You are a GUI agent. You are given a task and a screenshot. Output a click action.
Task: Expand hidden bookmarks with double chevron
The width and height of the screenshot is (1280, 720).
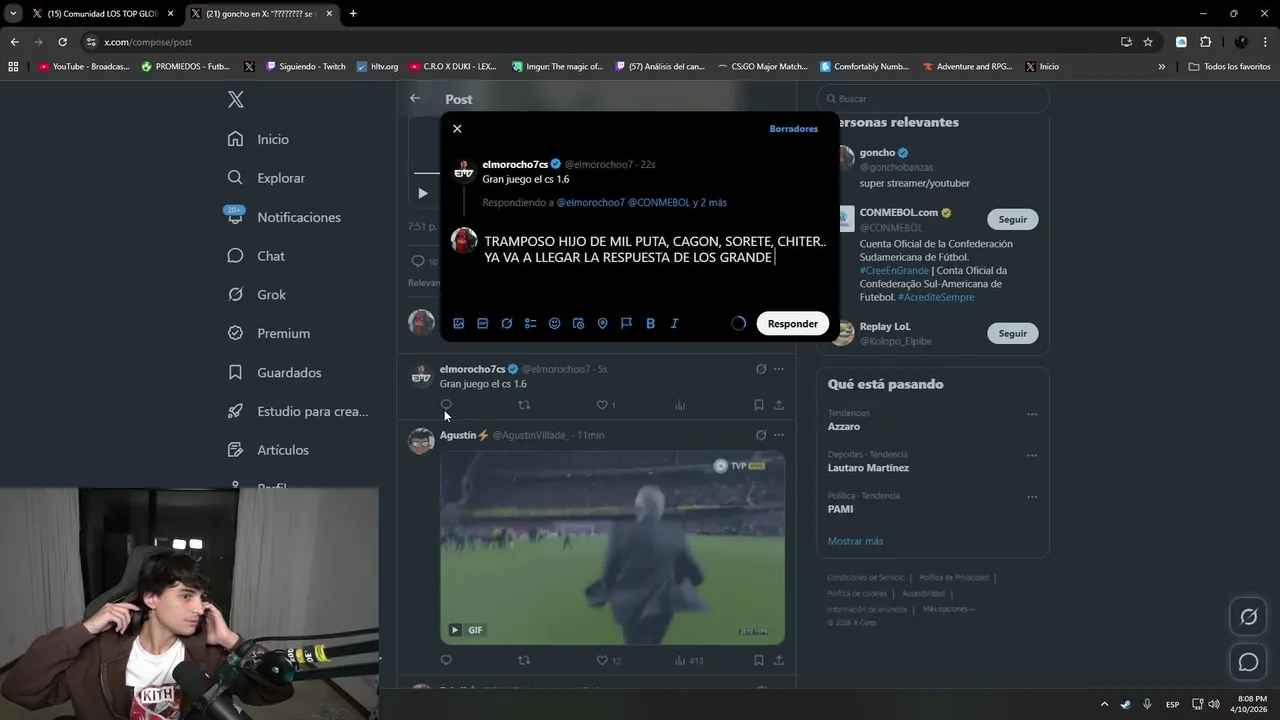pos(1161,67)
